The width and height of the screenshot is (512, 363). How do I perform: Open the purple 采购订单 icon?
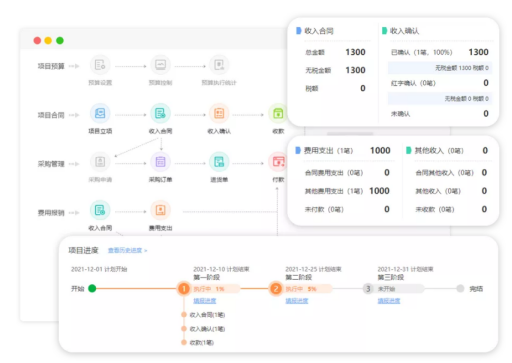[160, 162]
